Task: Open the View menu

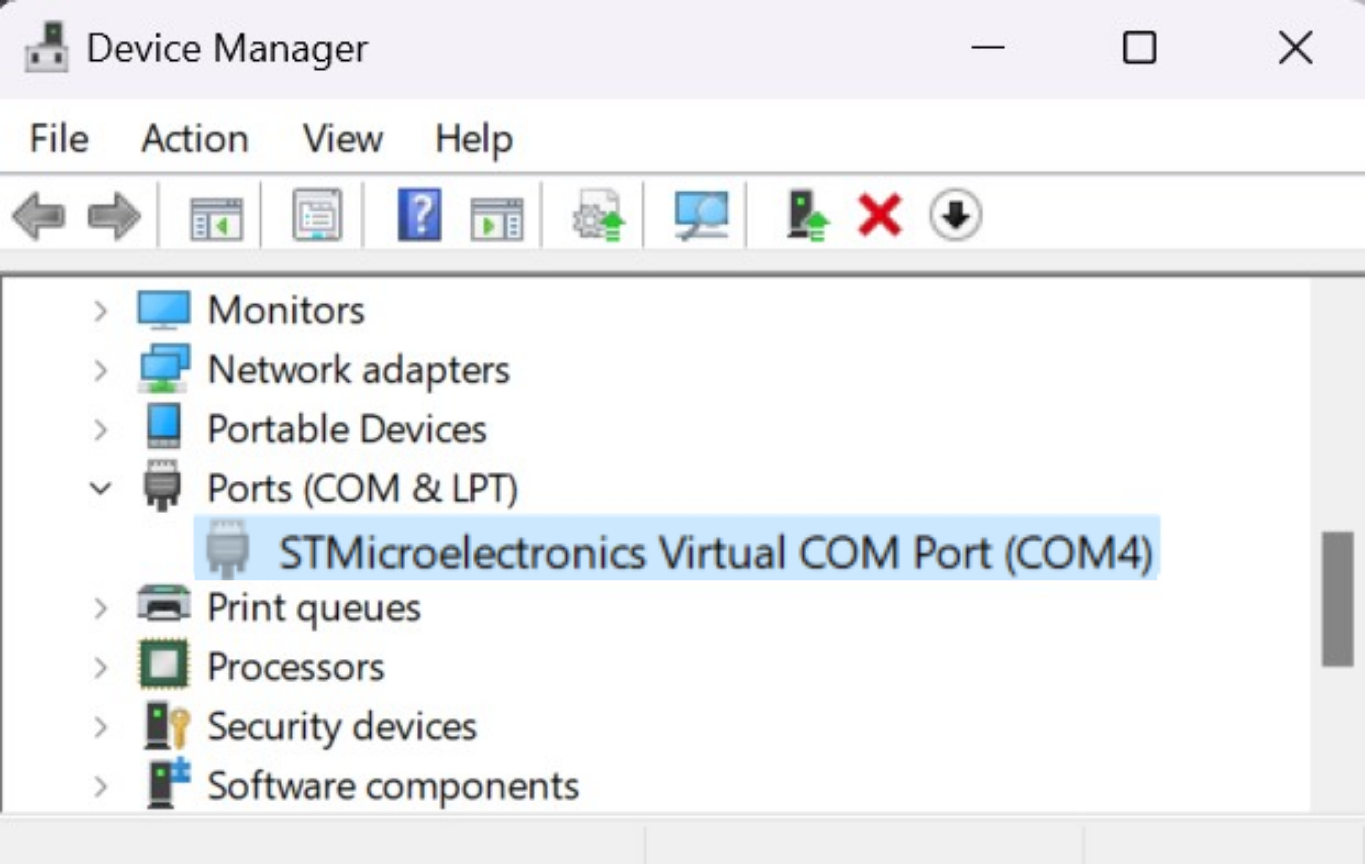Action: pyautogui.click(x=342, y=138)
